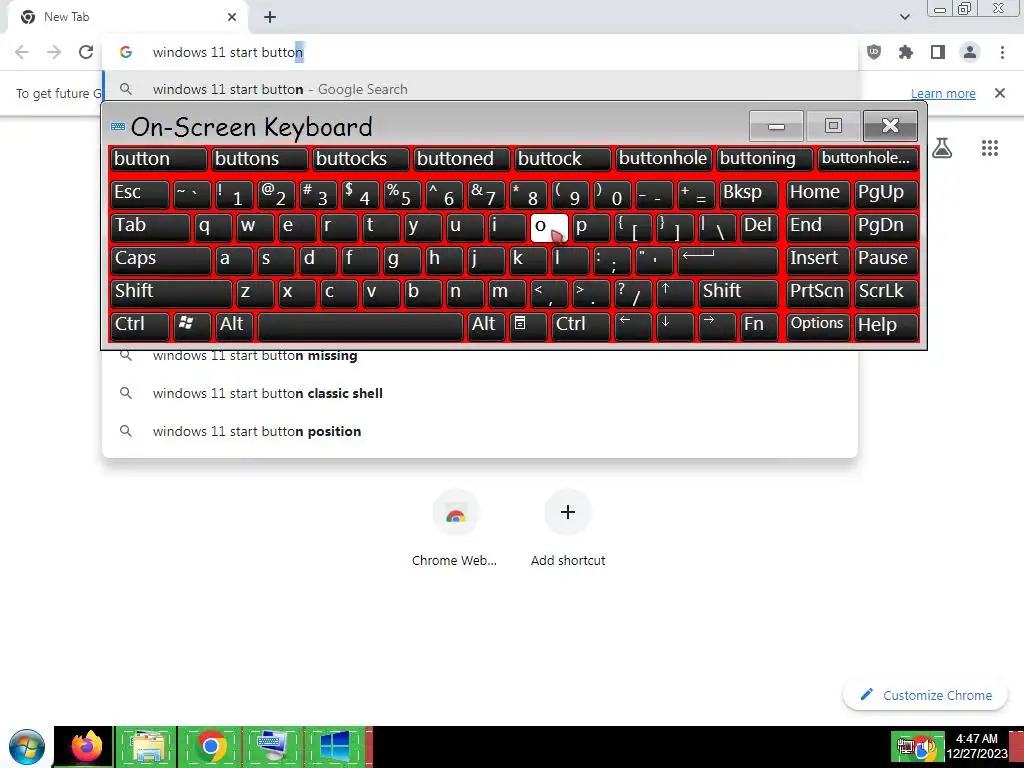1024x768 pixels.
Task: Tap the Esc key on On-Screen Keyboard
Action: coord(140,194)
